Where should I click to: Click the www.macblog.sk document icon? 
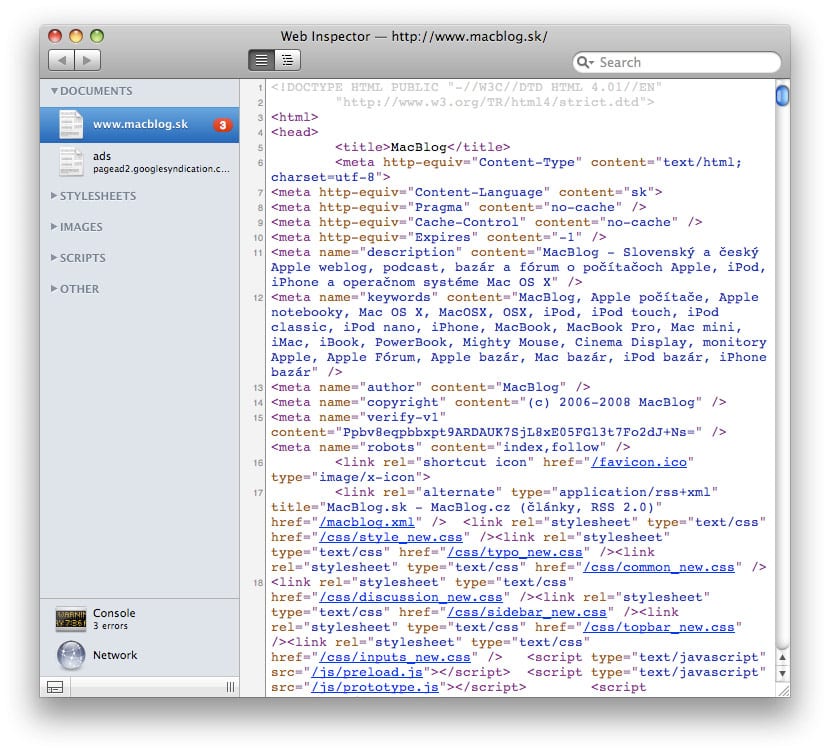point(71,124)
